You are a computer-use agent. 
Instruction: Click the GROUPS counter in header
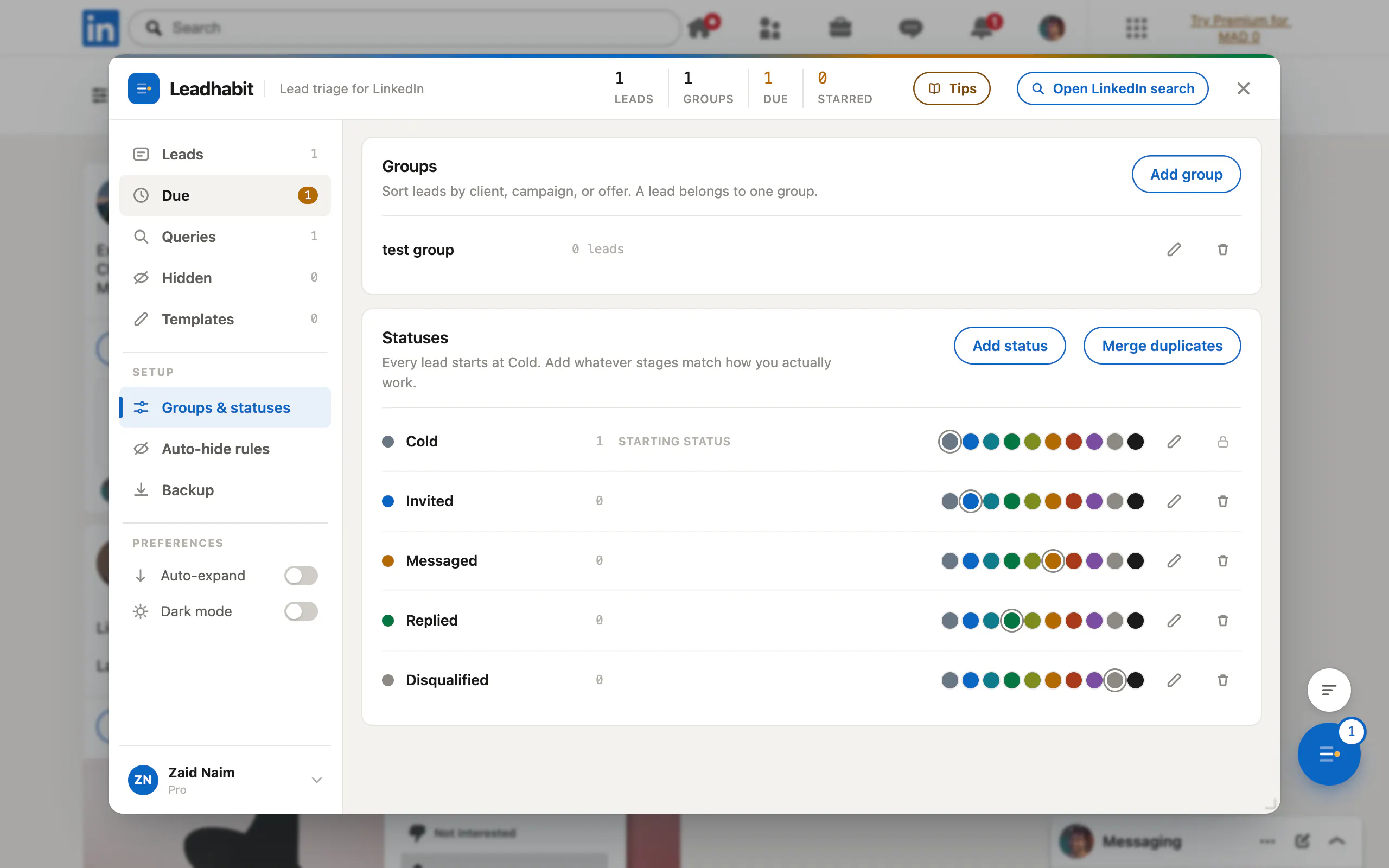coord(708,88)
